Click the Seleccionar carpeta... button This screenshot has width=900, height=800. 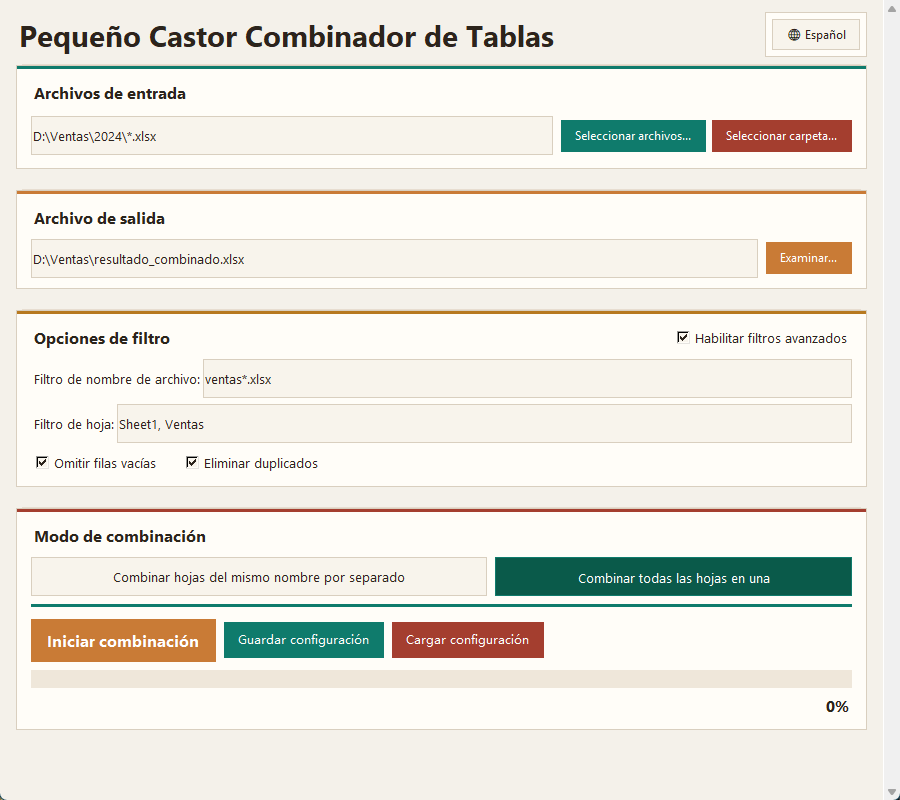pos(782,136)
